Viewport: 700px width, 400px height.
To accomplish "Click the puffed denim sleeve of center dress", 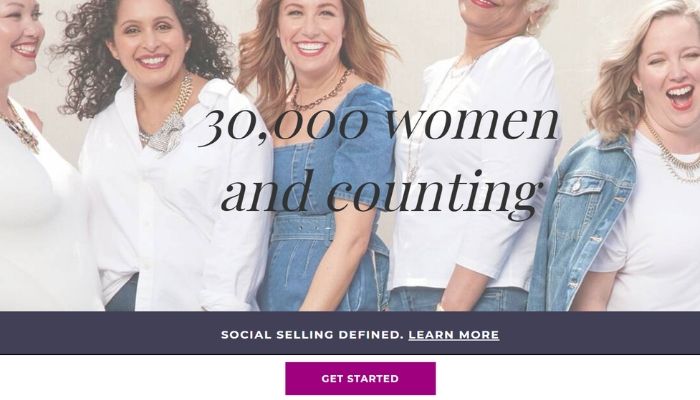I will pyautogui.click(x=364, y=143).
